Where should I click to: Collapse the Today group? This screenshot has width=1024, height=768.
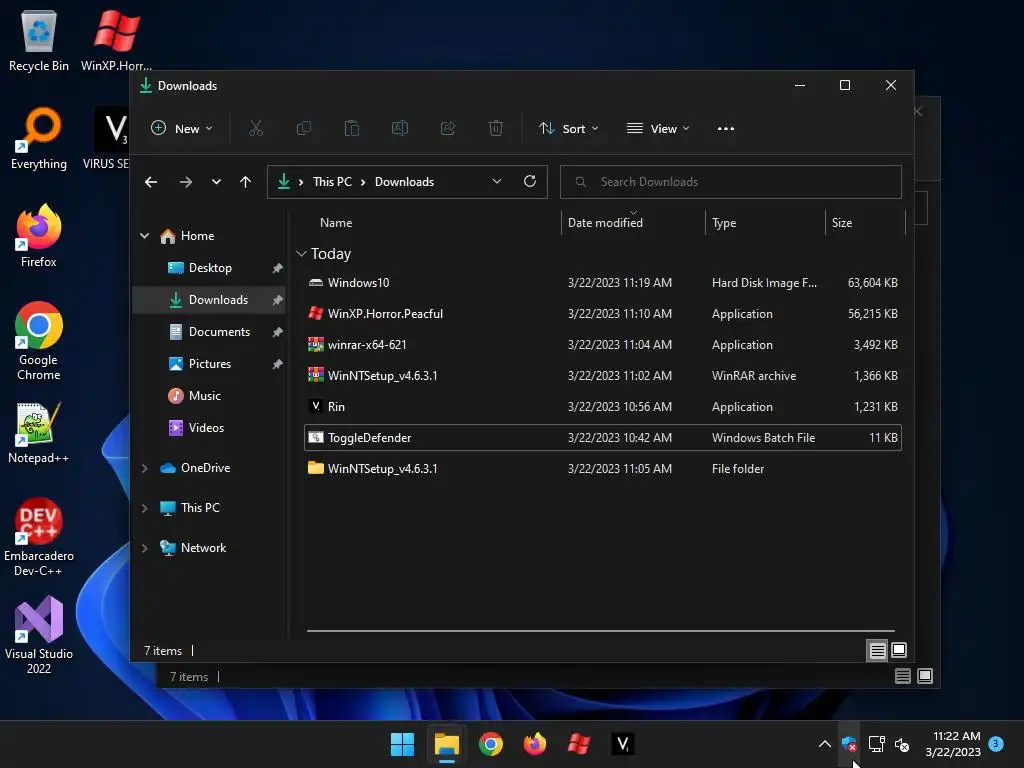pos(301,253)
